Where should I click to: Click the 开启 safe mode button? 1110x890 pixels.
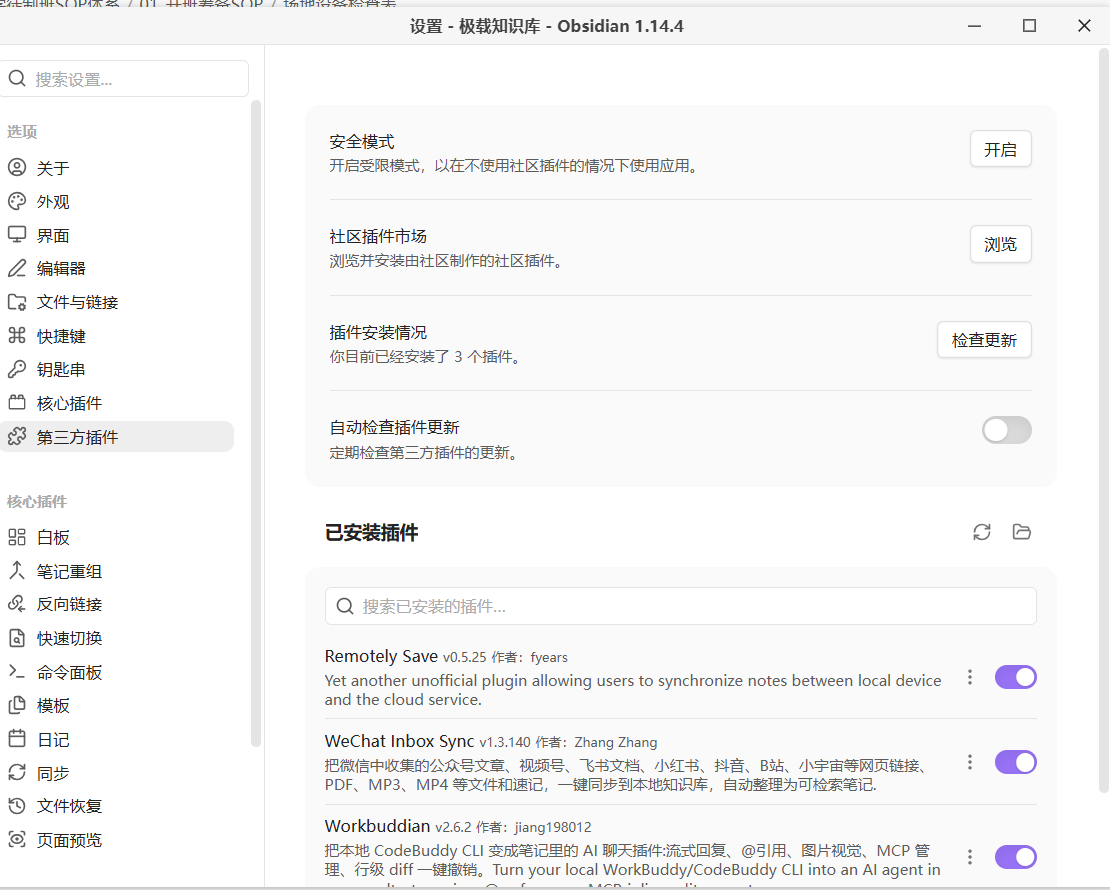[x=1000, y=149]
